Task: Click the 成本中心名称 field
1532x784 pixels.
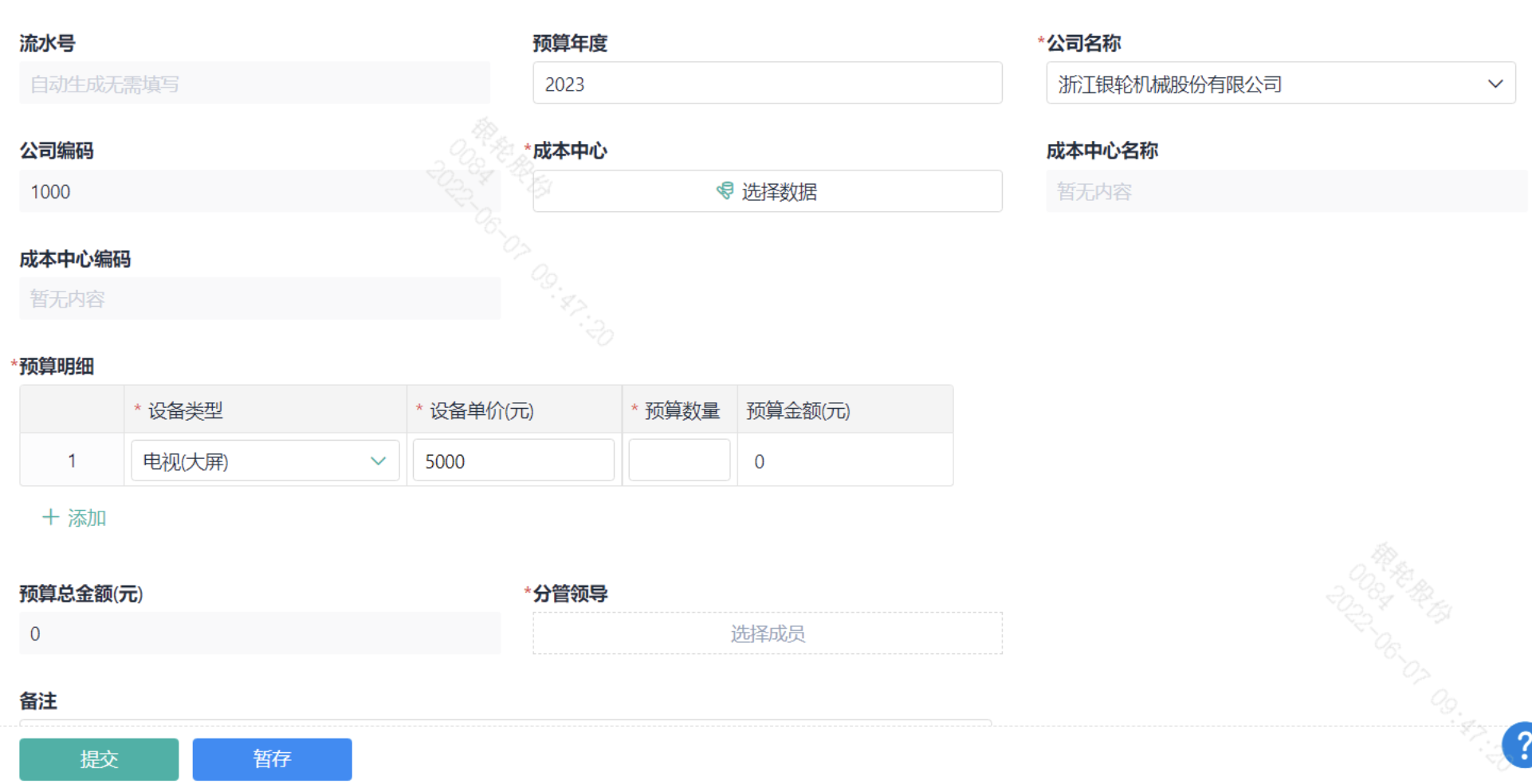Action: (x=1286, y=191)
